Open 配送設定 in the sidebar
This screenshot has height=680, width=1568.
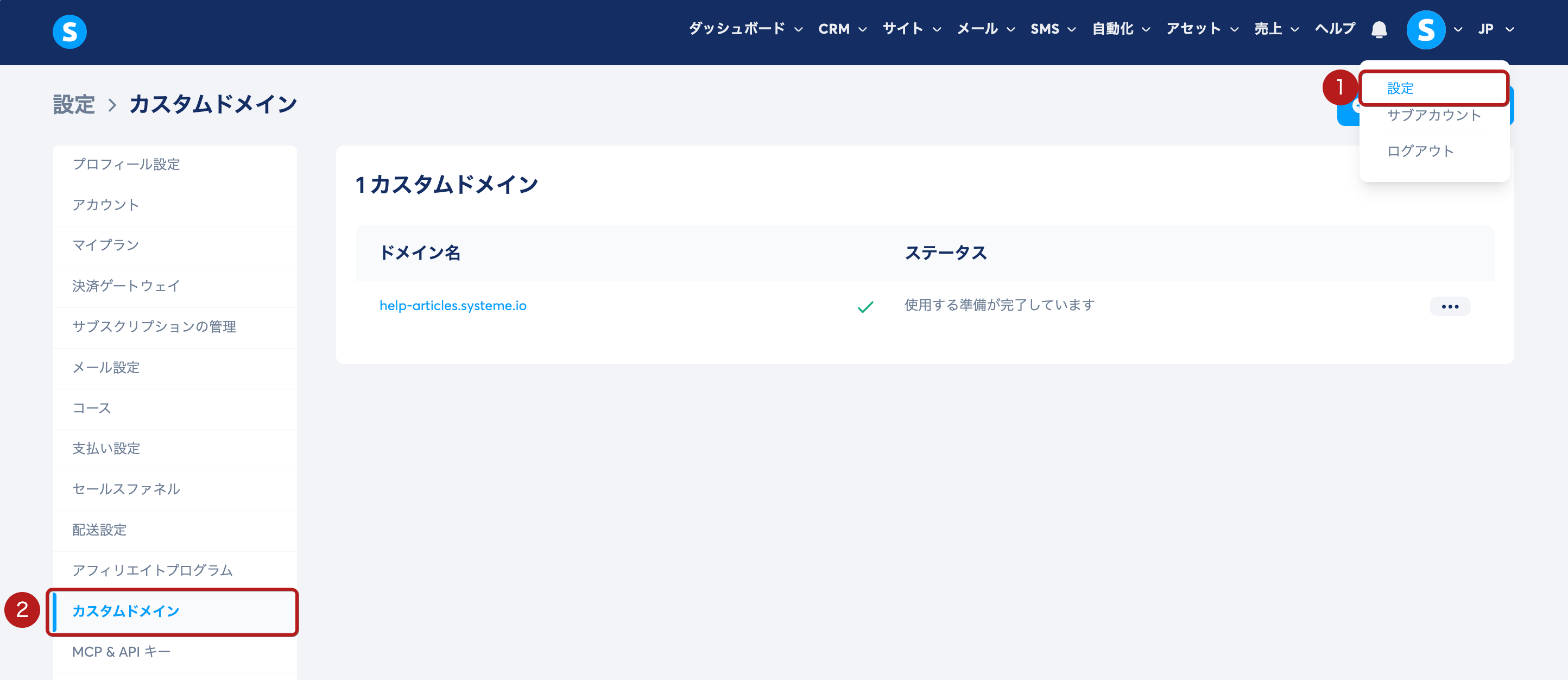tap(175, 530)
